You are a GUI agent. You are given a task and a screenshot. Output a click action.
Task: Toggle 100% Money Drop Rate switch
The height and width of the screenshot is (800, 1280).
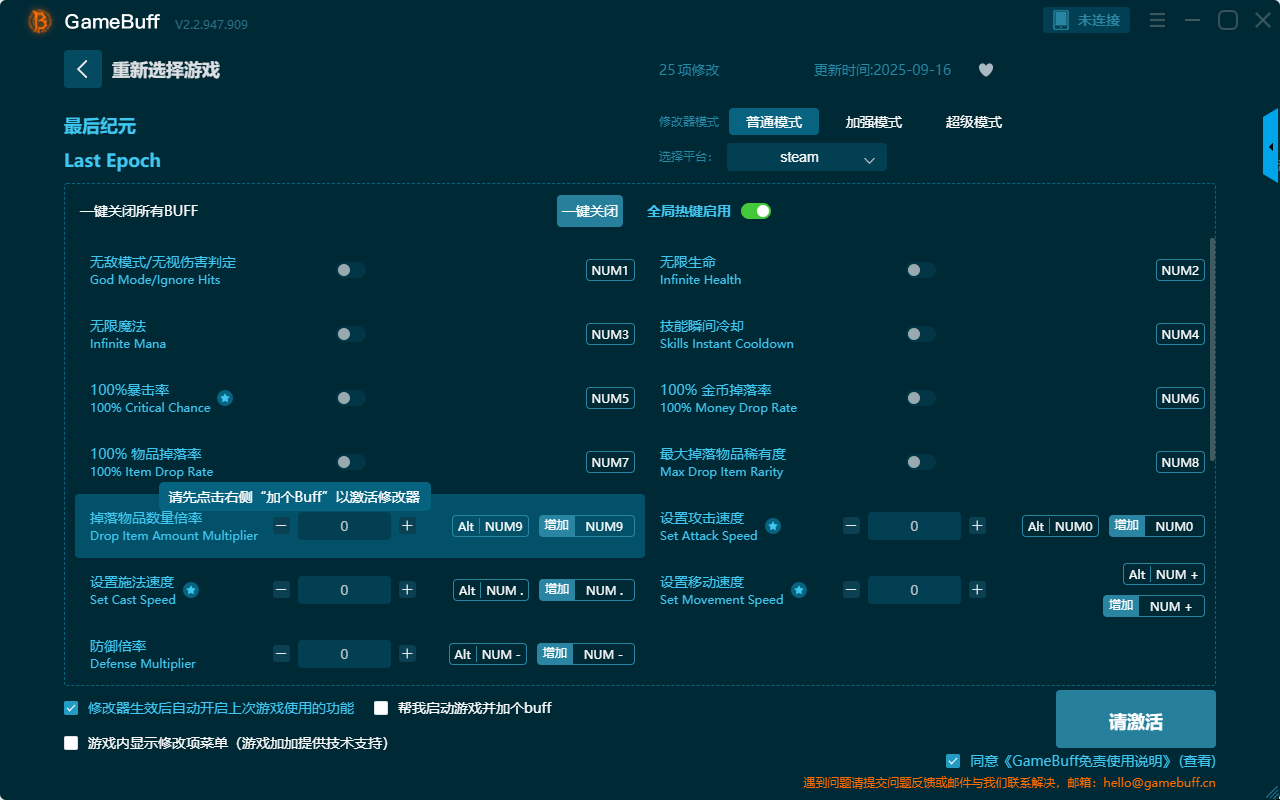(x=921, y=398)
